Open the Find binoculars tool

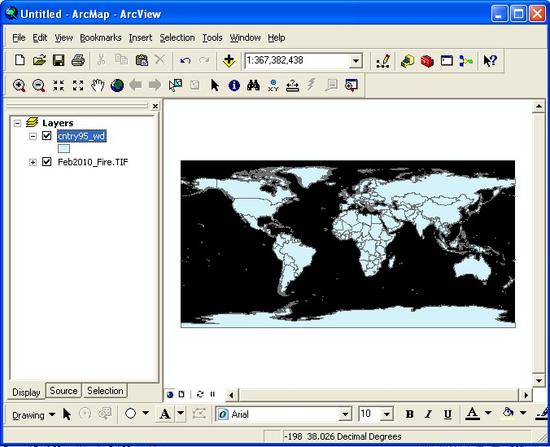(x=253, y=85)
